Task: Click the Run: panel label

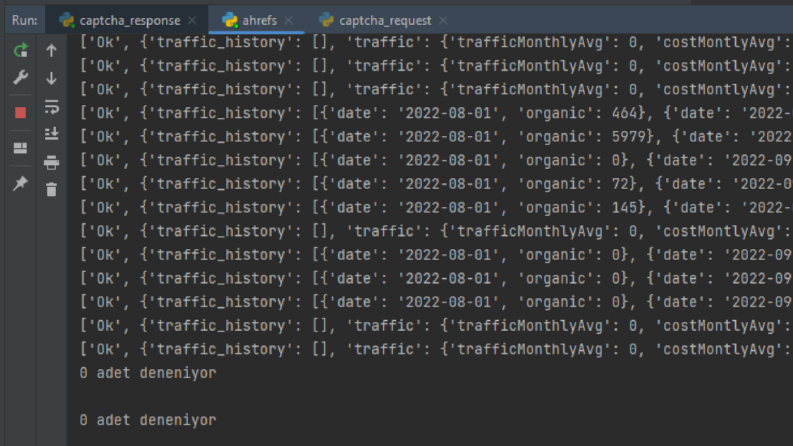Action: tap(24, 20)
